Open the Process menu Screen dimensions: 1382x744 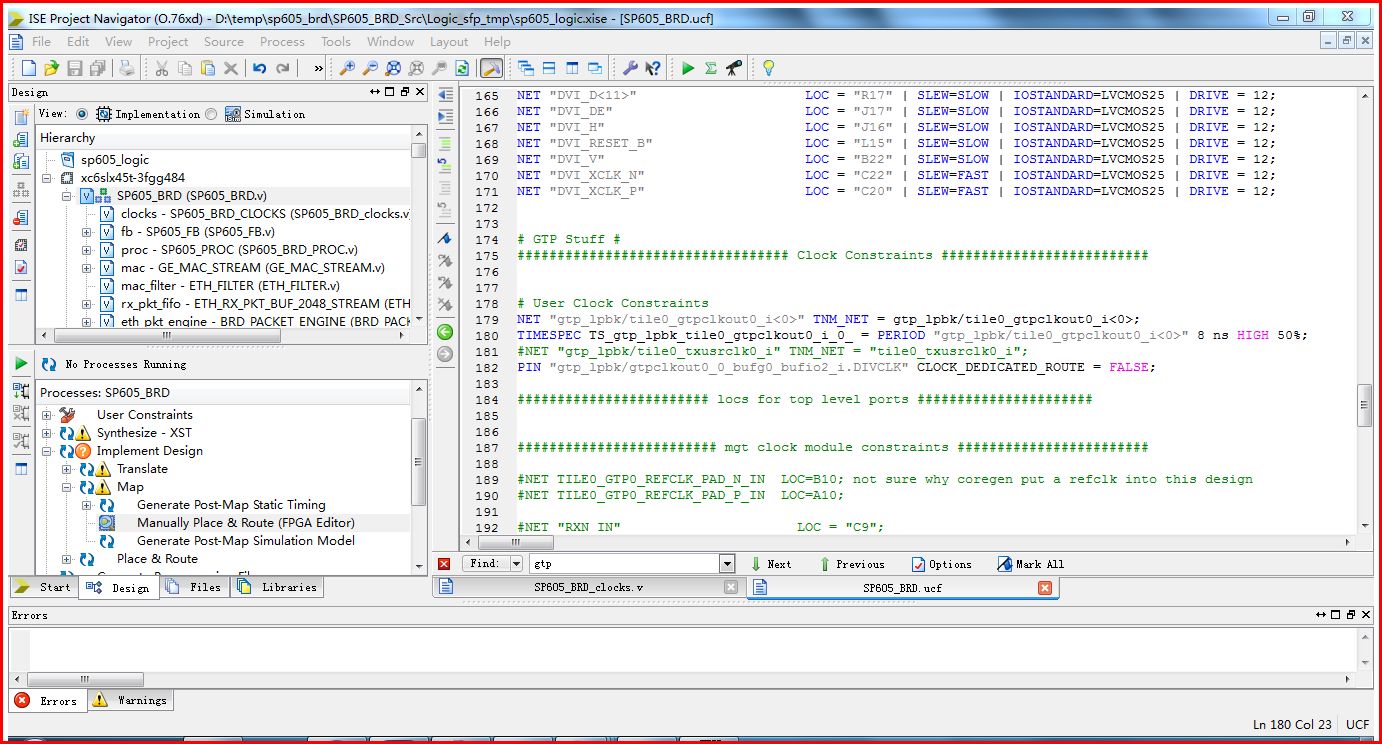coord(282,42)
